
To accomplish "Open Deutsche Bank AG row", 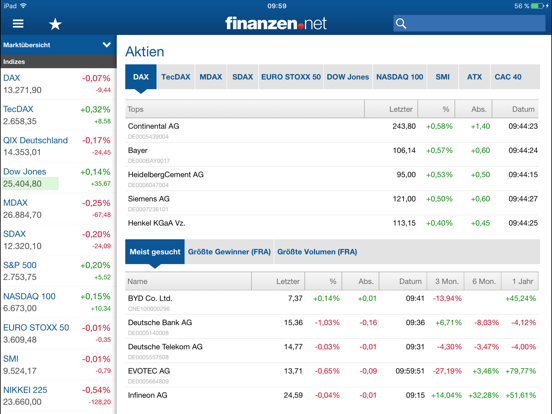I will pyautogui.click(x=332, y=327).
